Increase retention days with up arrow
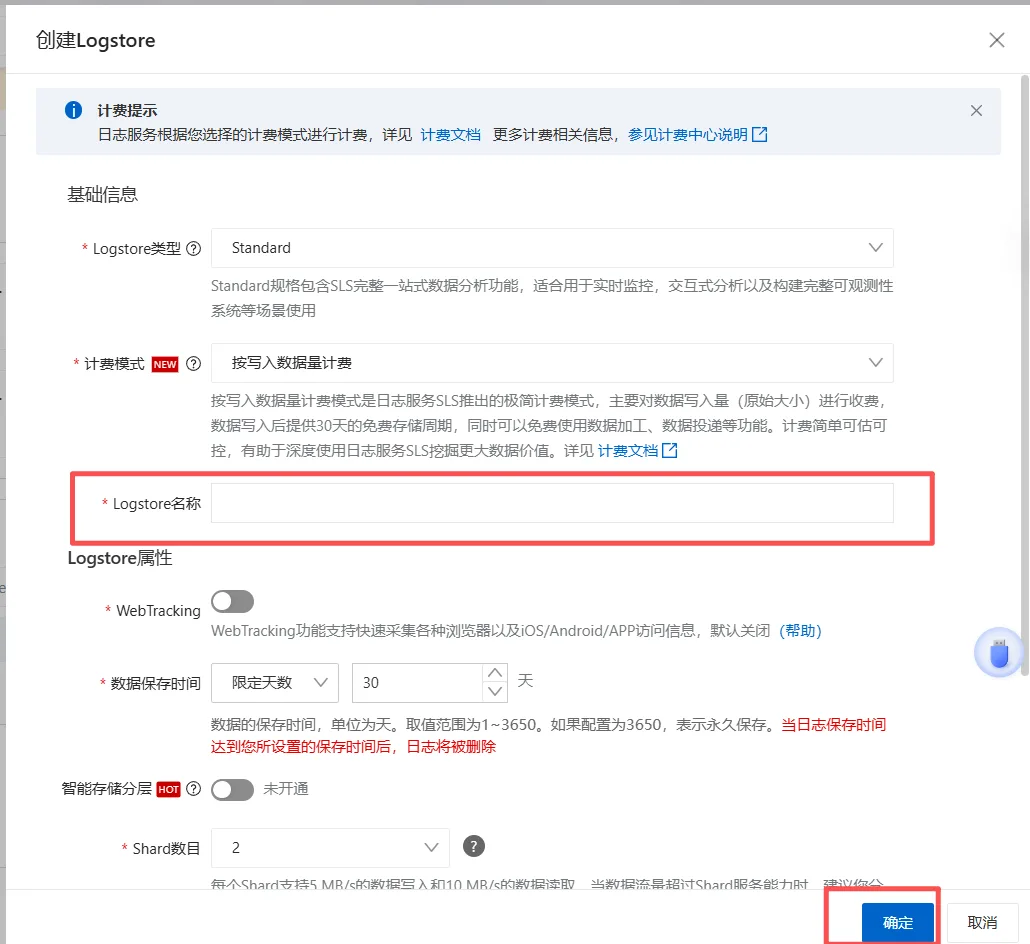1030x944 pixels. (495, 673)
